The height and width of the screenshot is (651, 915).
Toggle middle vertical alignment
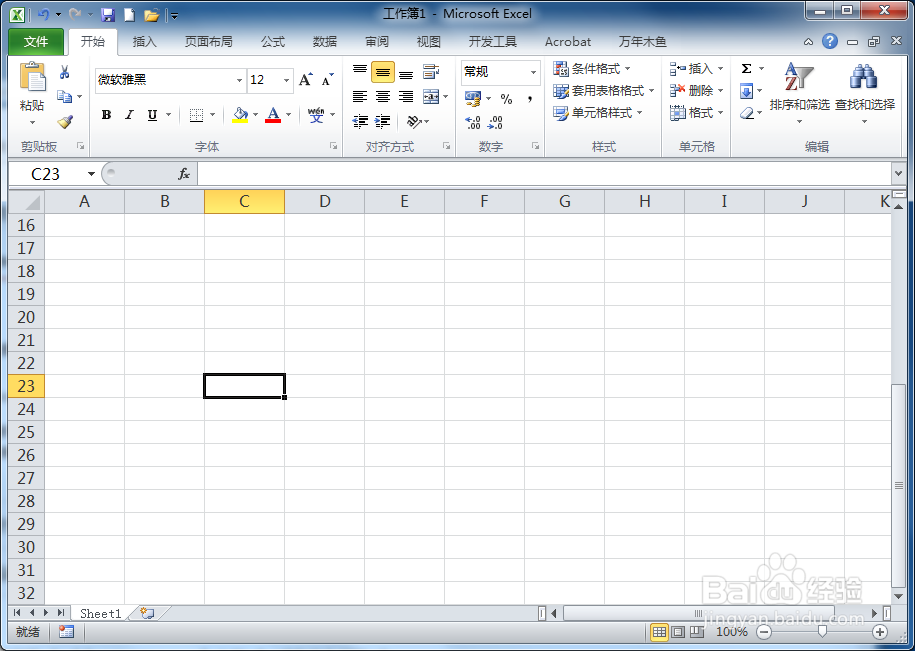click(383, 72)
